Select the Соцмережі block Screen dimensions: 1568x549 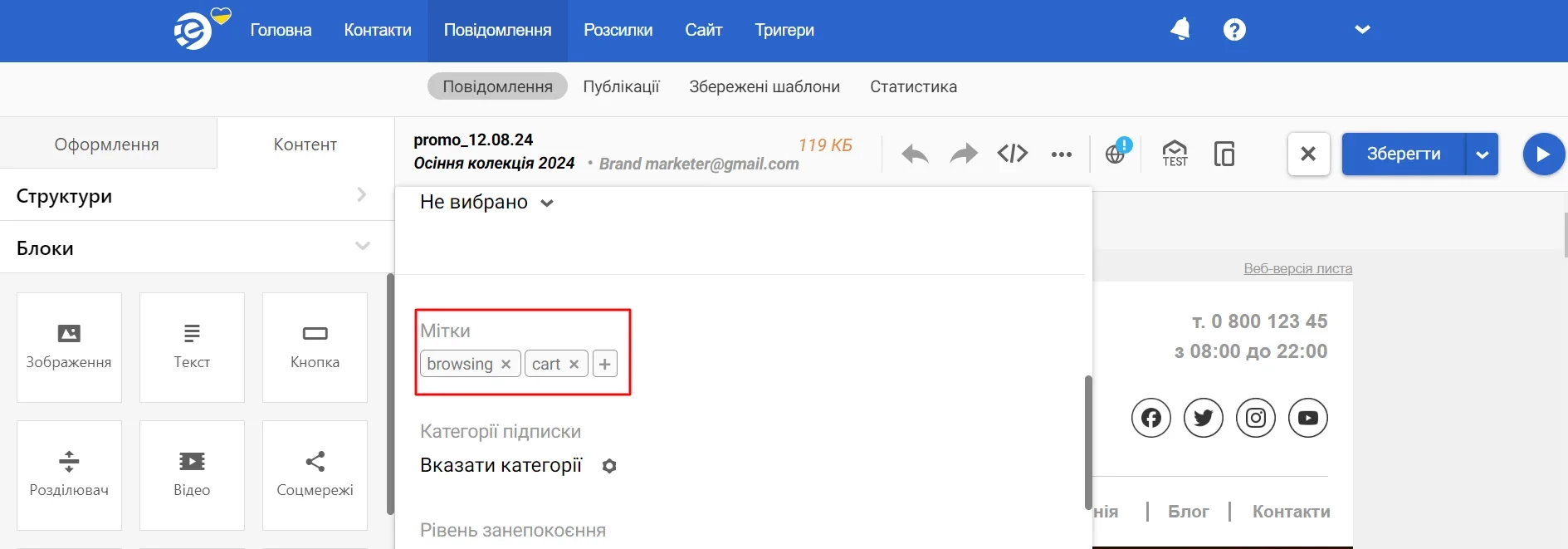[x=315, y=475]
